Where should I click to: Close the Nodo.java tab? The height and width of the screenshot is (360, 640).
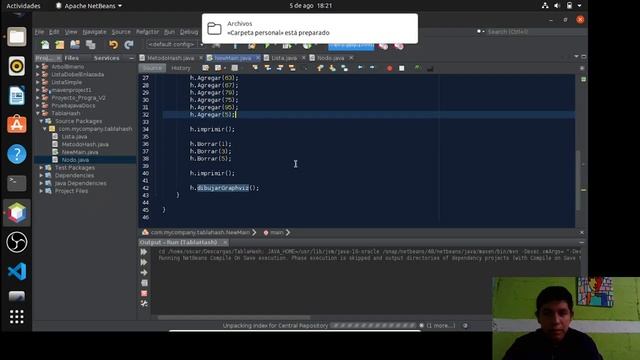pyautogui.click(x=351, y=58)
